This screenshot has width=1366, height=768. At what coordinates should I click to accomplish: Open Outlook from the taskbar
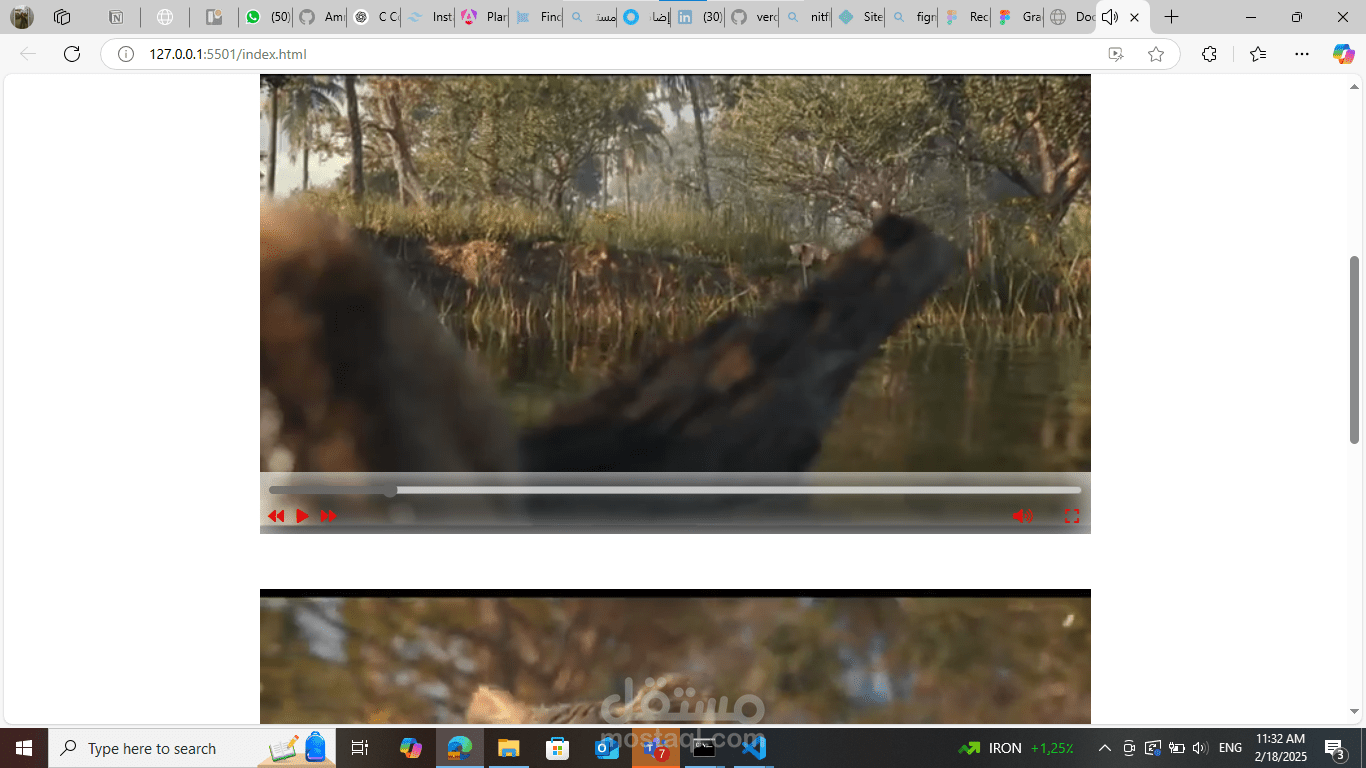click(x=607, y=748)
